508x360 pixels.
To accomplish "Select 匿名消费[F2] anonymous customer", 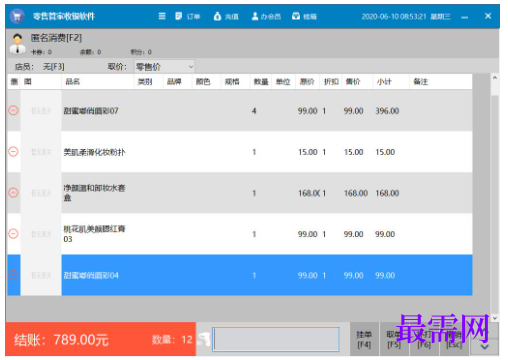I will click(56, 38).
